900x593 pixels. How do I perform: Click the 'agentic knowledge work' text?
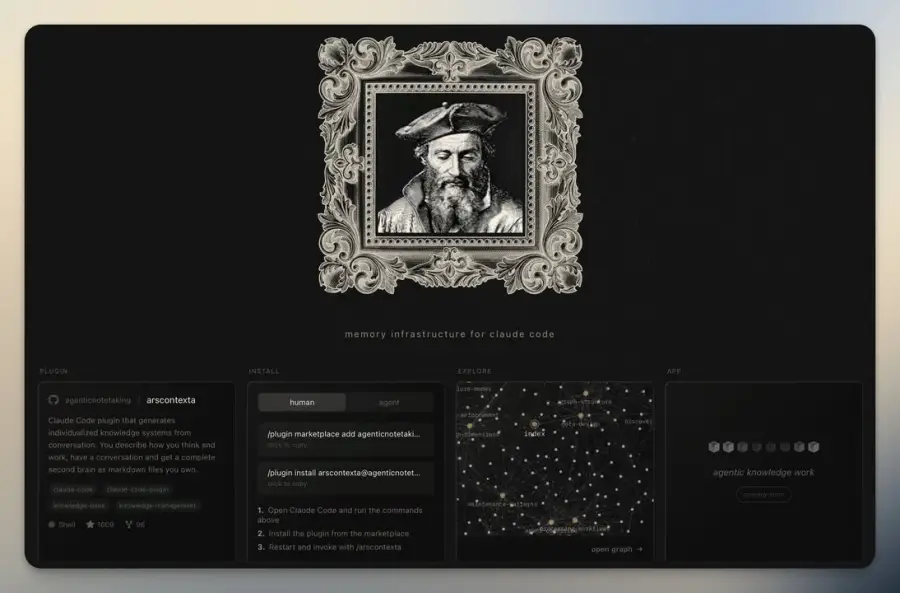click(x=763, y=472)
